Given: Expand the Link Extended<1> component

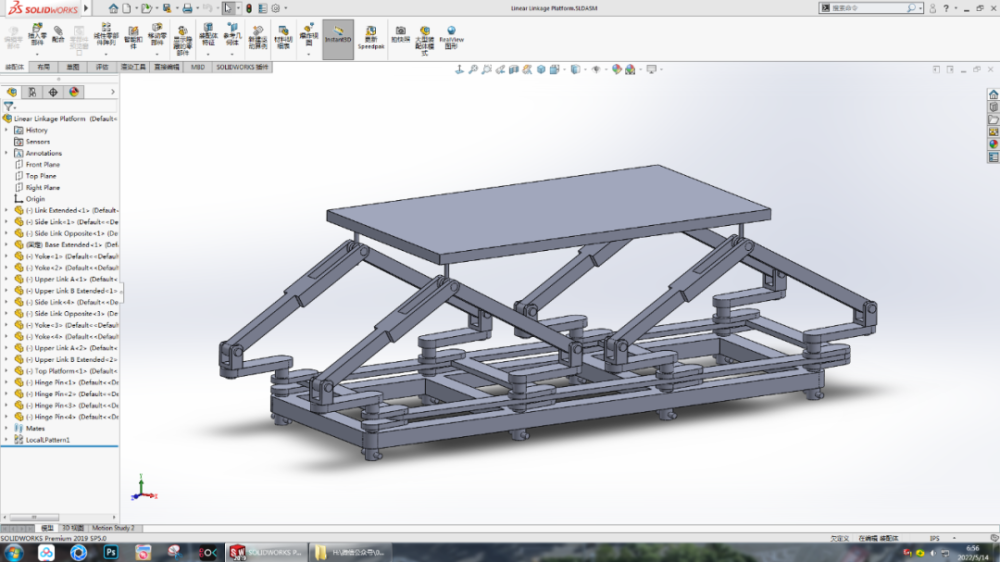Looking at the screenshot, I should click(6, 211).
